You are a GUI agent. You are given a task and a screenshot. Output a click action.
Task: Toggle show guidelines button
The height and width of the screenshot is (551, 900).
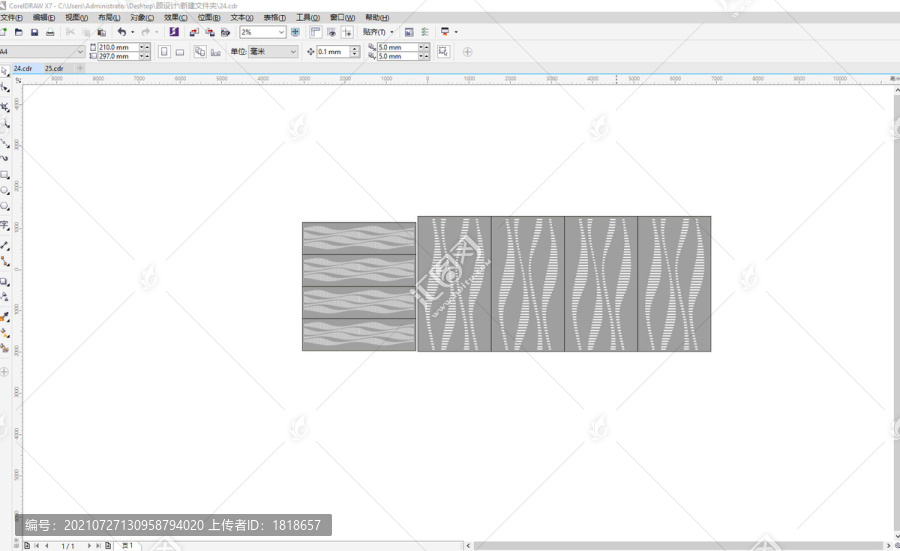click(x=347, y=32)
